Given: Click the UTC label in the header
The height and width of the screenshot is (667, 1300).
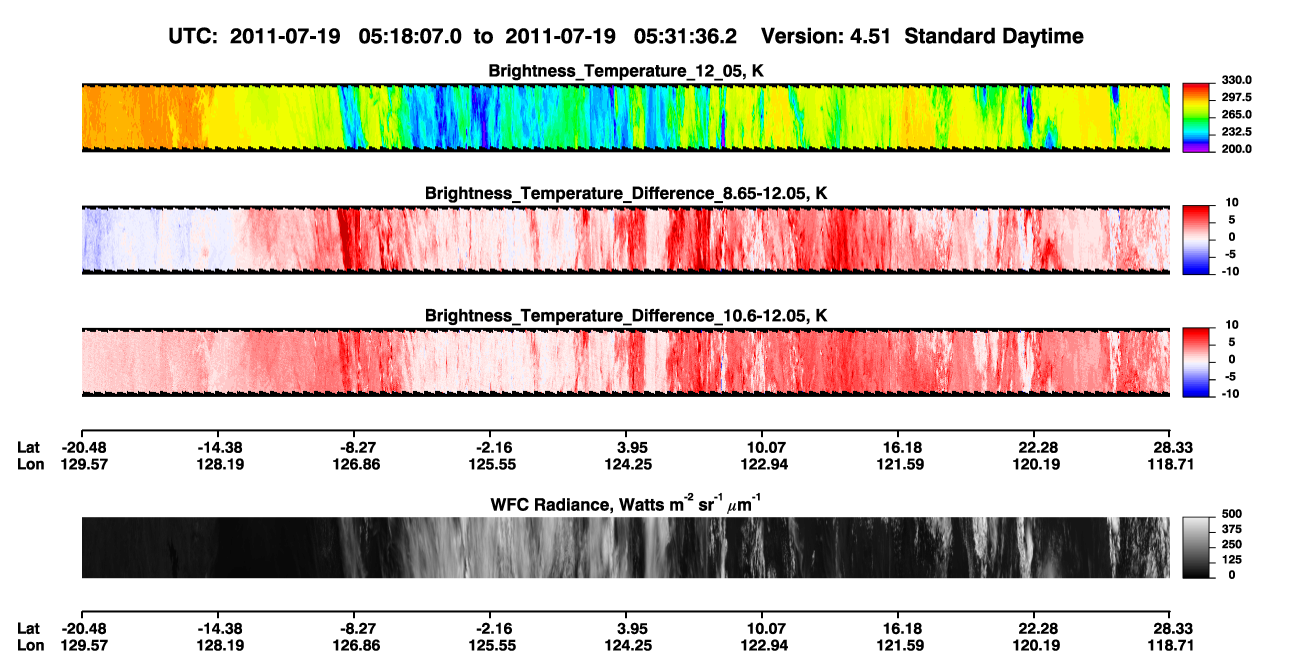Looking at the screenshot, I should (x=194, y=36).
